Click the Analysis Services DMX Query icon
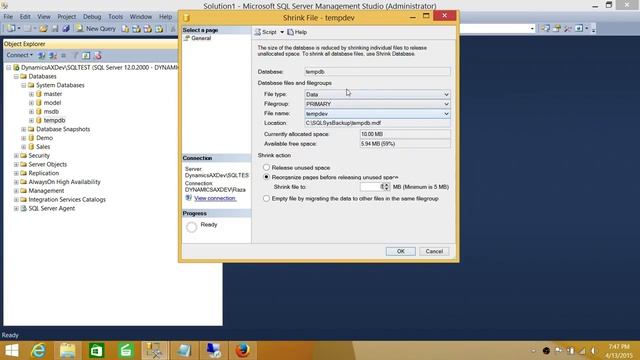This screenshot has width=640, height=360. point(147,29)
